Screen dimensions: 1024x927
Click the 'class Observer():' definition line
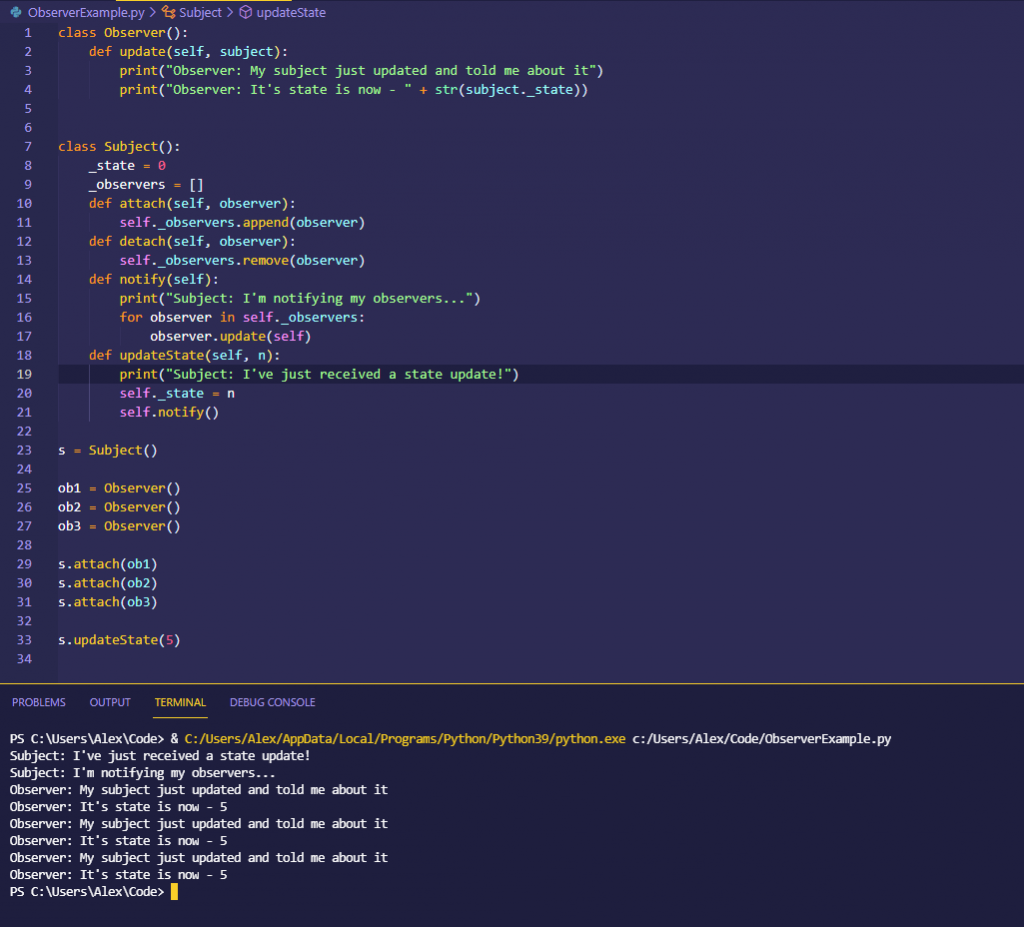(x=123, y=33)
